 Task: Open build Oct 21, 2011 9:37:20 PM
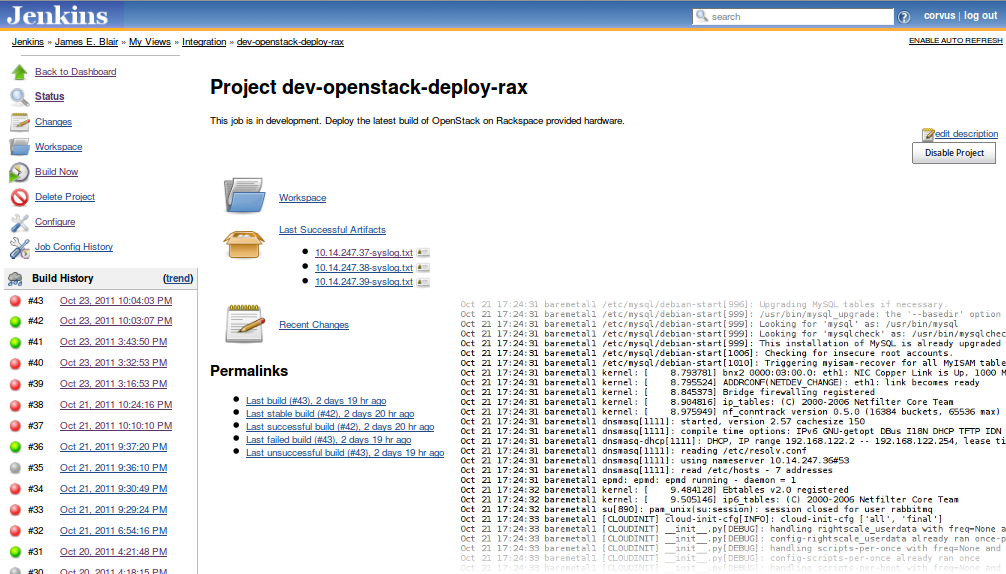114,447
